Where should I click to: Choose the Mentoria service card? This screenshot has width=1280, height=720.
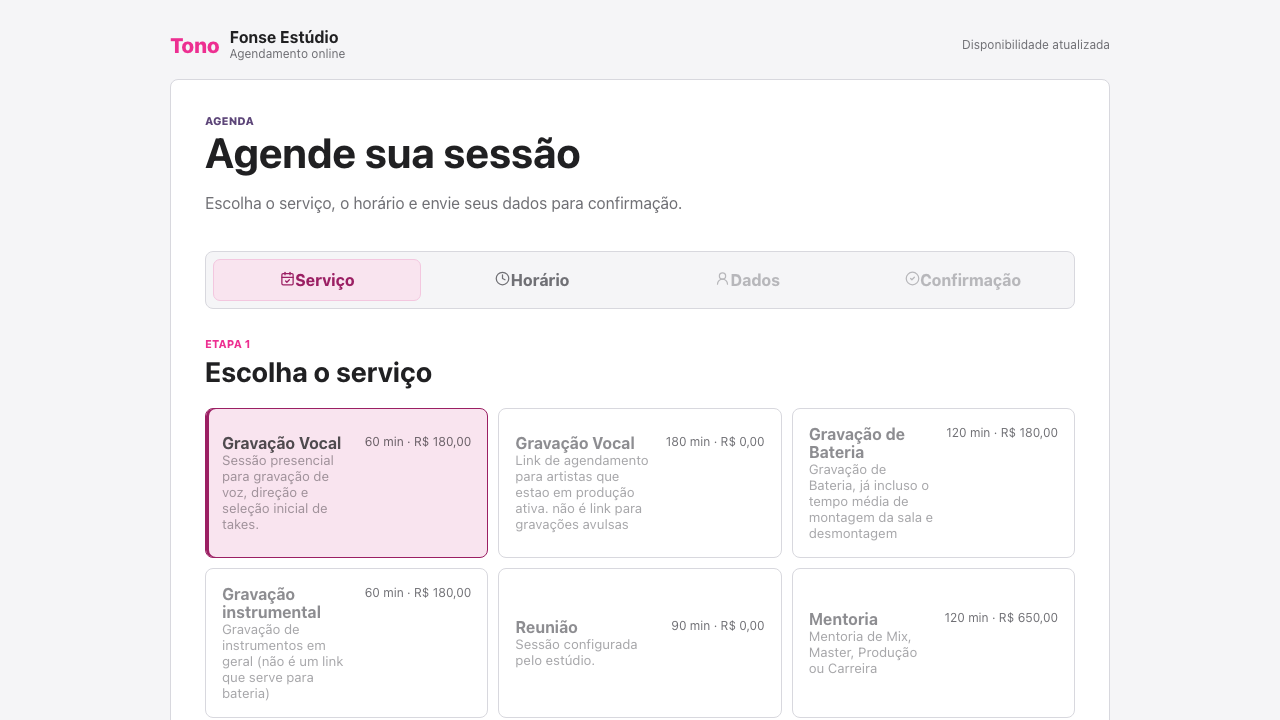pyautogui.click(x=933, y=643)
